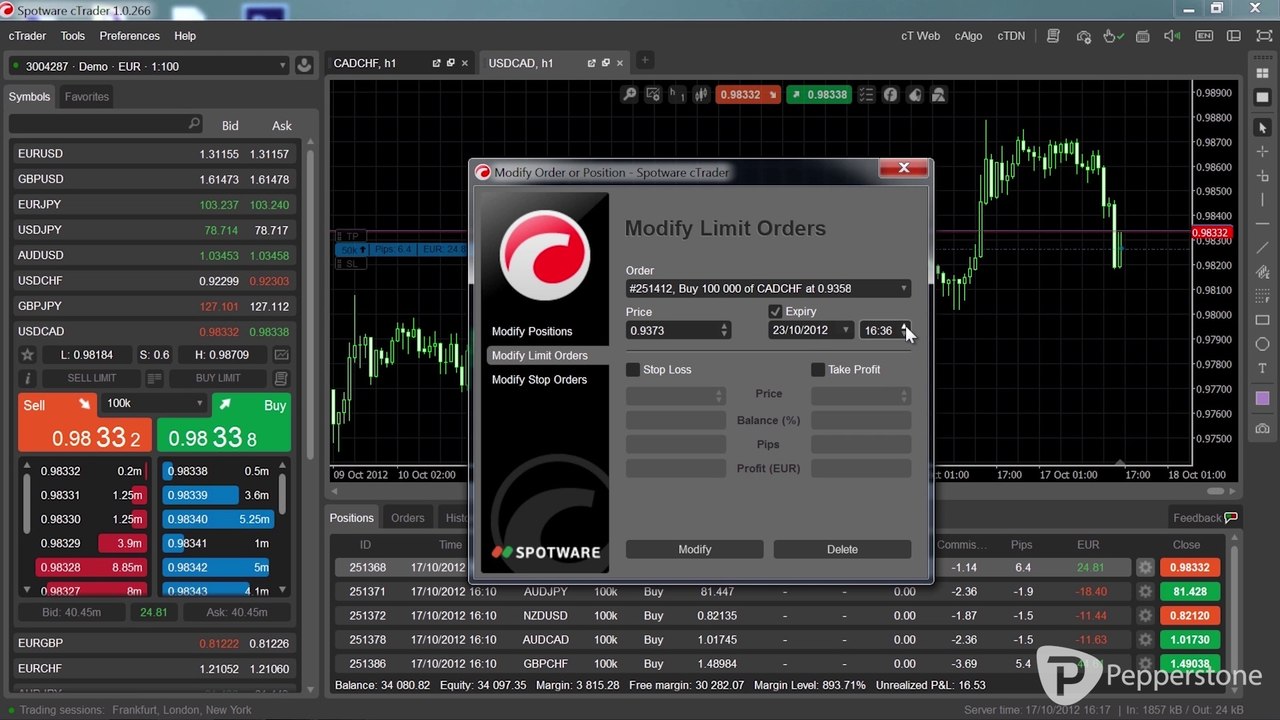Viewport: 1280px width, 720px height.
Task: Change language with the EN icon
Action: (1204, 36)
